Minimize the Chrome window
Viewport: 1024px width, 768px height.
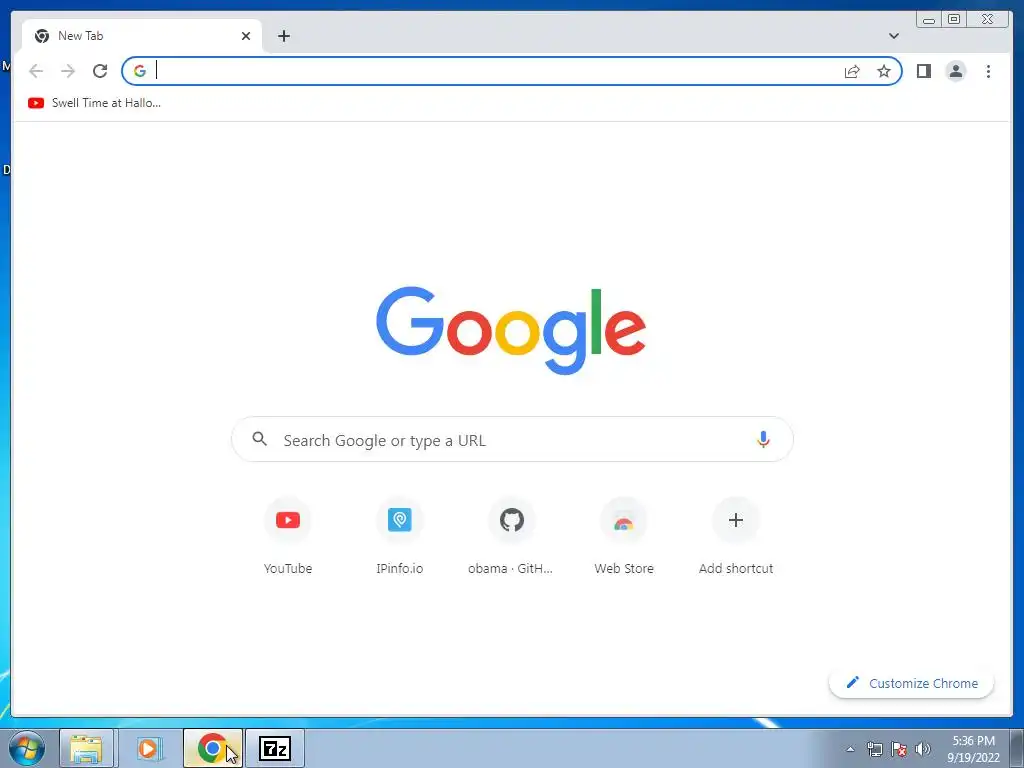pyautogui.click(x=929, y=20)
